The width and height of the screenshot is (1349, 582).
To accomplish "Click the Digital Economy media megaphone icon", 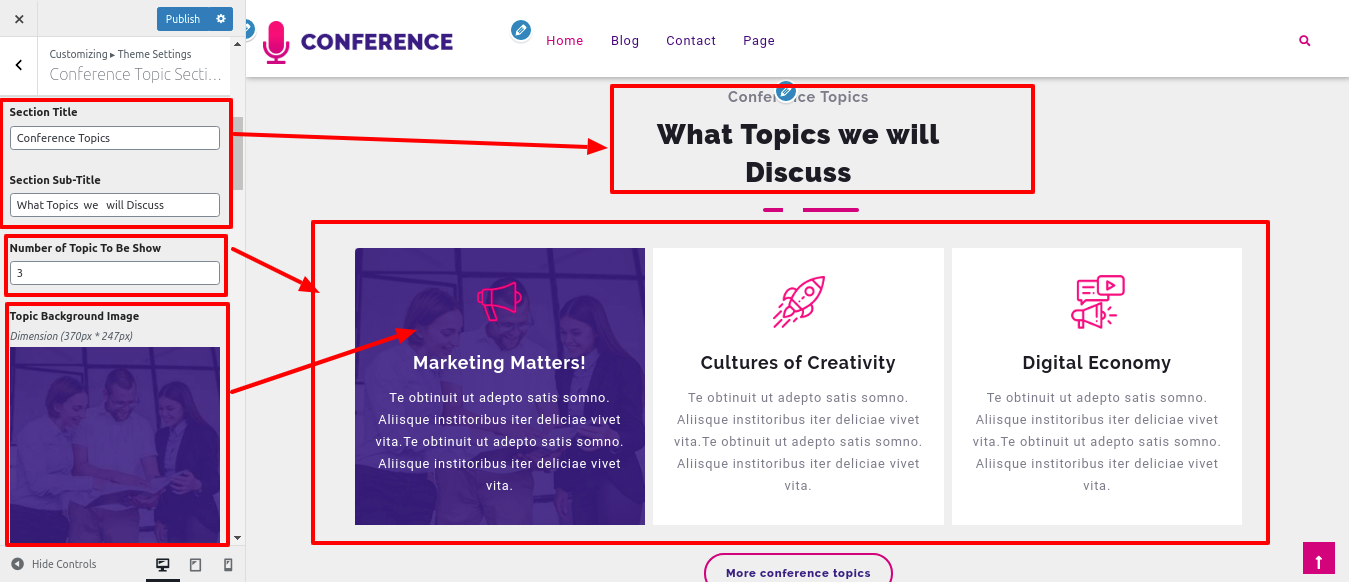I will coord(1097,301).
